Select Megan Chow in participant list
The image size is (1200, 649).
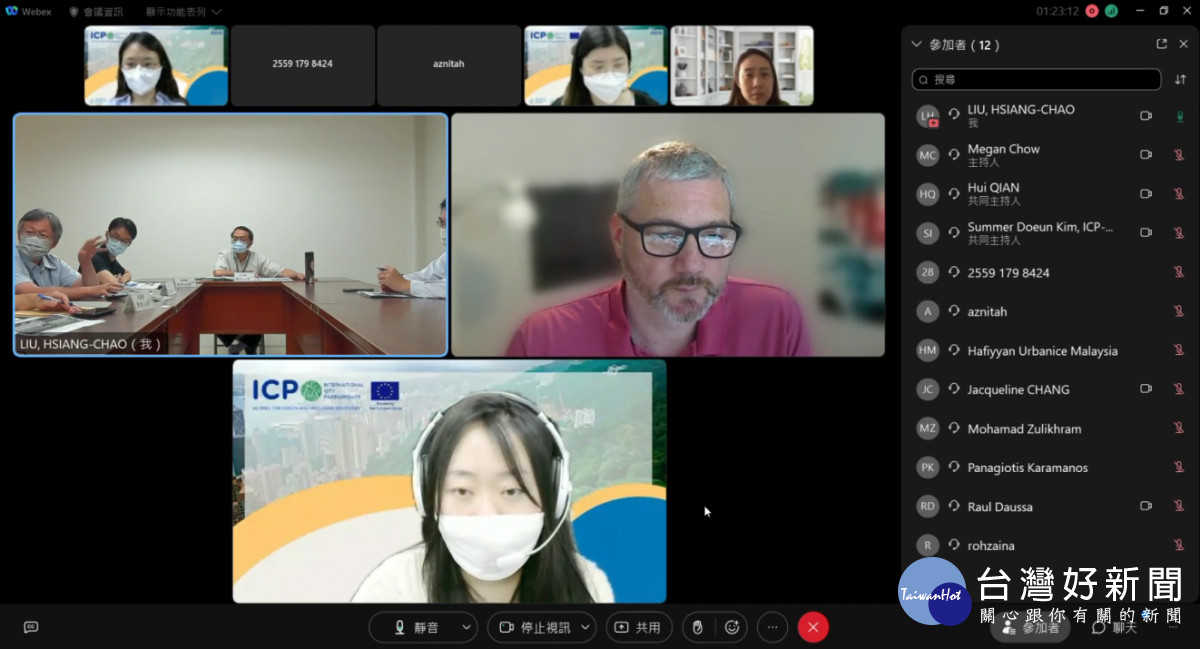pyautogui.click(x=1049, y=155)
